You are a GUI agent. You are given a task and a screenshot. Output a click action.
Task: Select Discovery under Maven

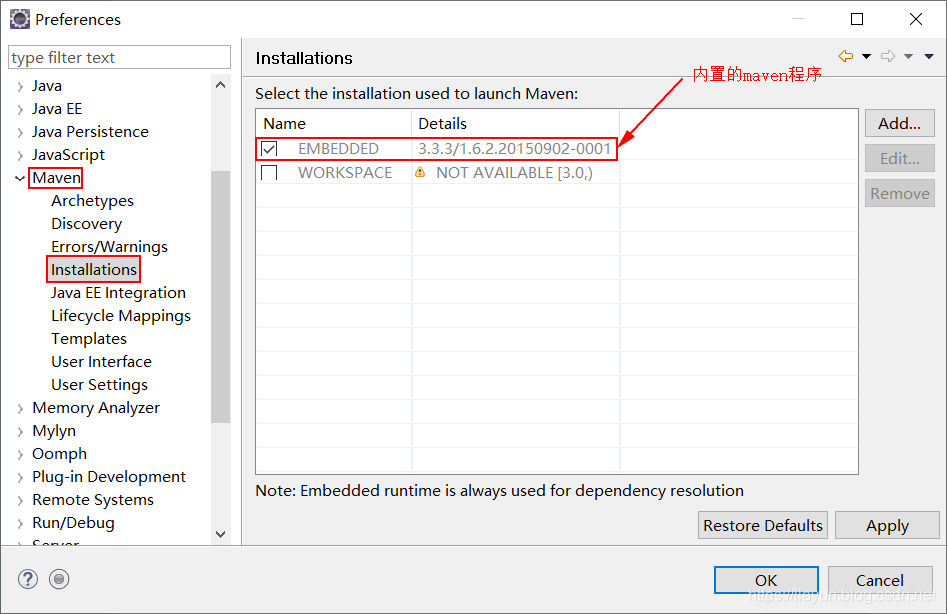[x=86, y=223]
